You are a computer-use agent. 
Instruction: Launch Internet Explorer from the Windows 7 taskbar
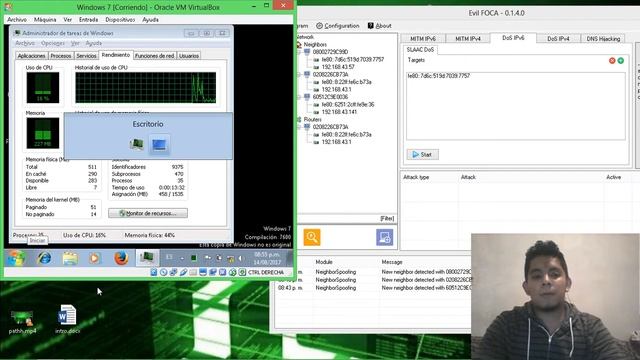click(x=44, y=258)
